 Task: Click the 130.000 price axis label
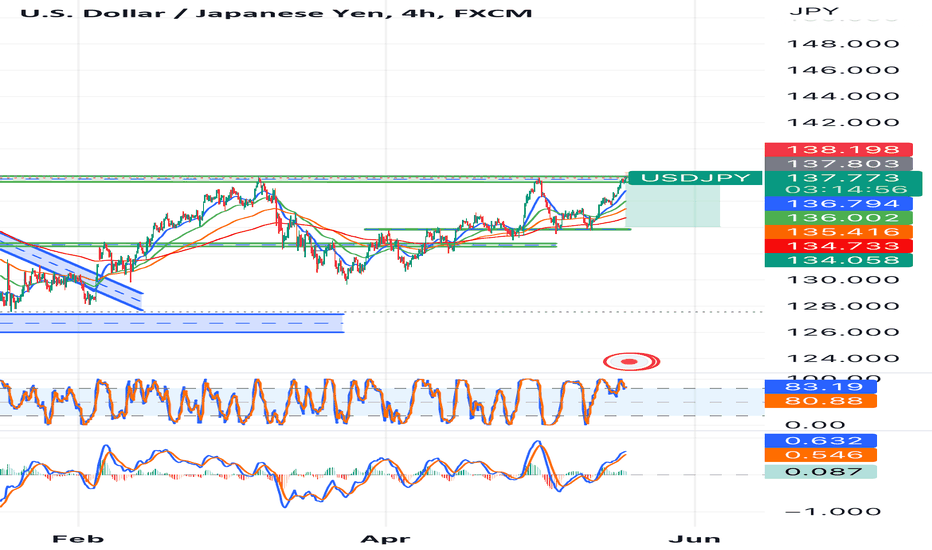click(842, 279)
